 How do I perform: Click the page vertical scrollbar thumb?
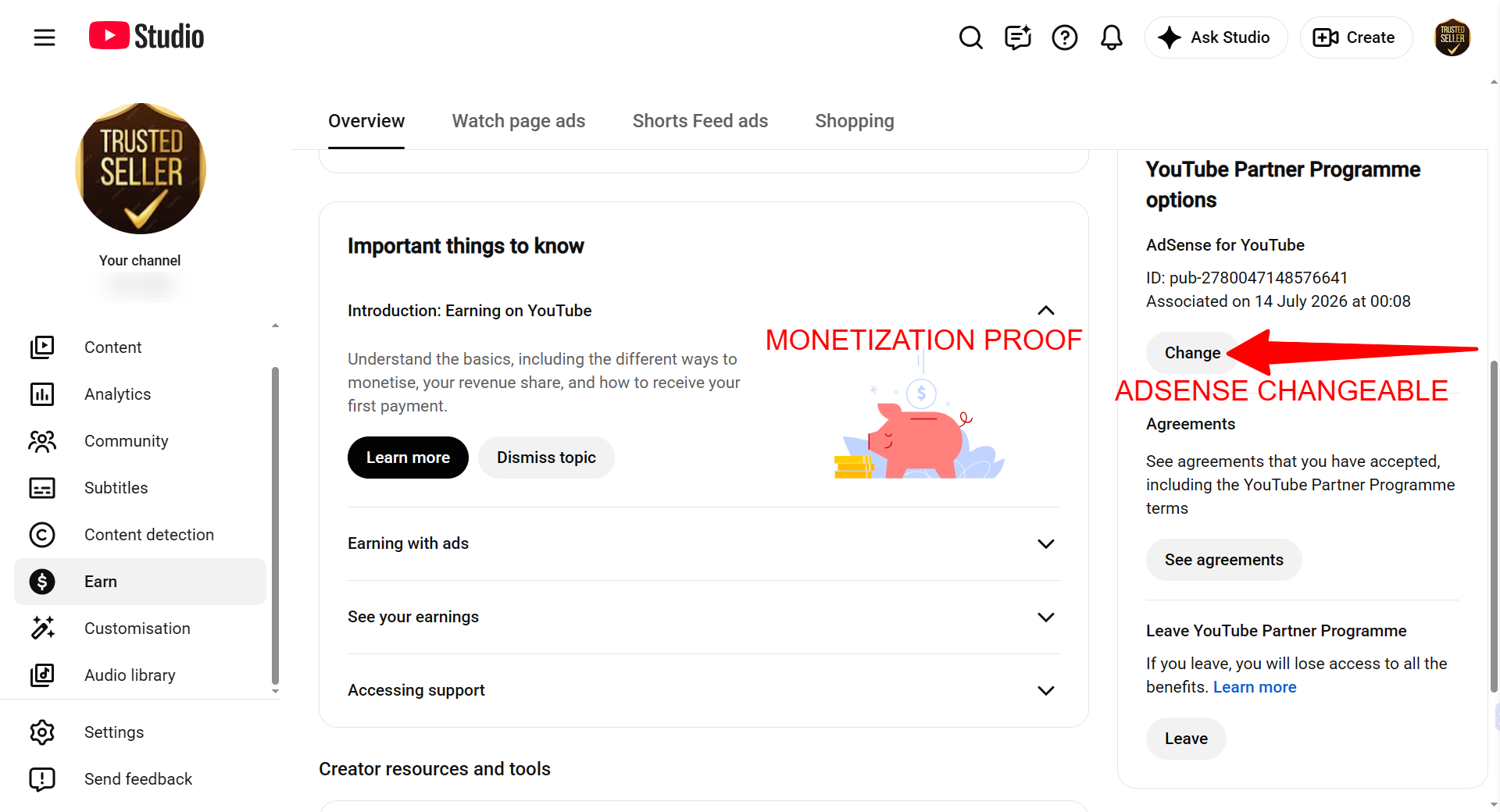[x=1495, y=526]
